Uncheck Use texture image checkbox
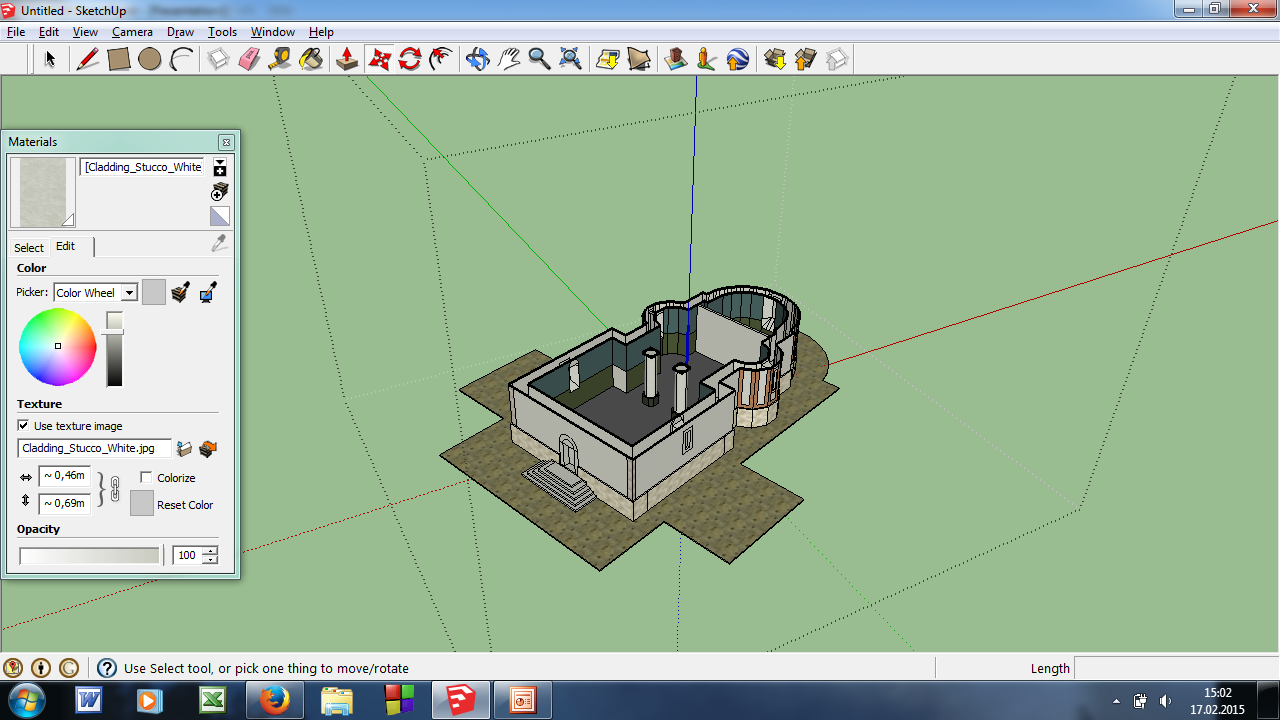1280x720 pixels. (24, 426)
